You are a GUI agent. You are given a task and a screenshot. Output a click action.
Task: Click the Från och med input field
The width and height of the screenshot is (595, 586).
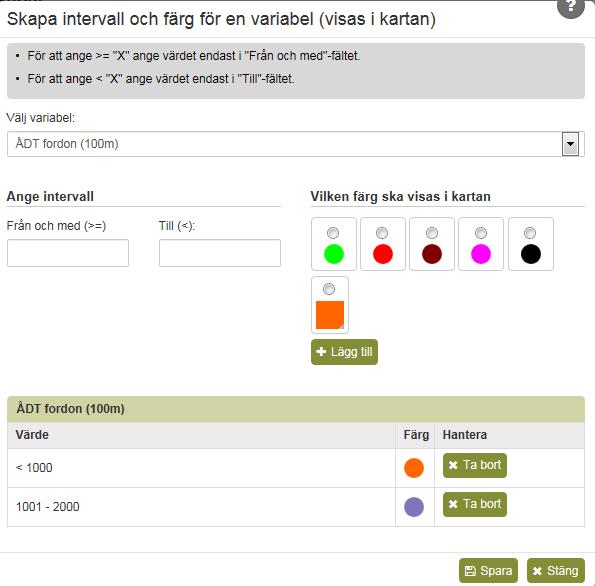coord(68,253)
